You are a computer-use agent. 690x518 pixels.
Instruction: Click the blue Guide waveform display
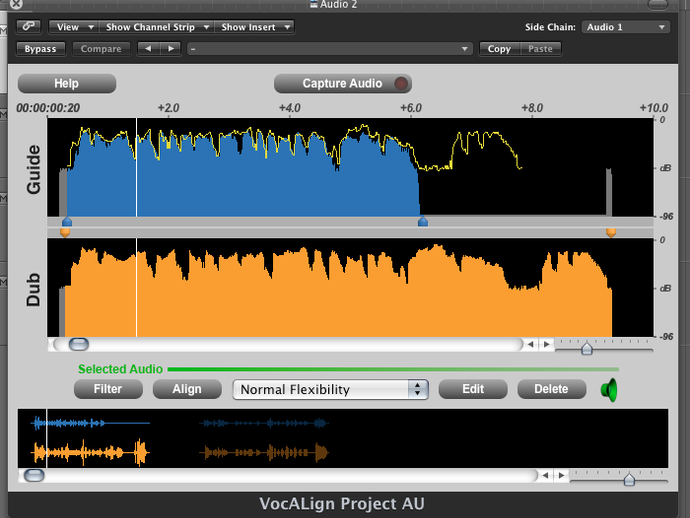[350, 167]
